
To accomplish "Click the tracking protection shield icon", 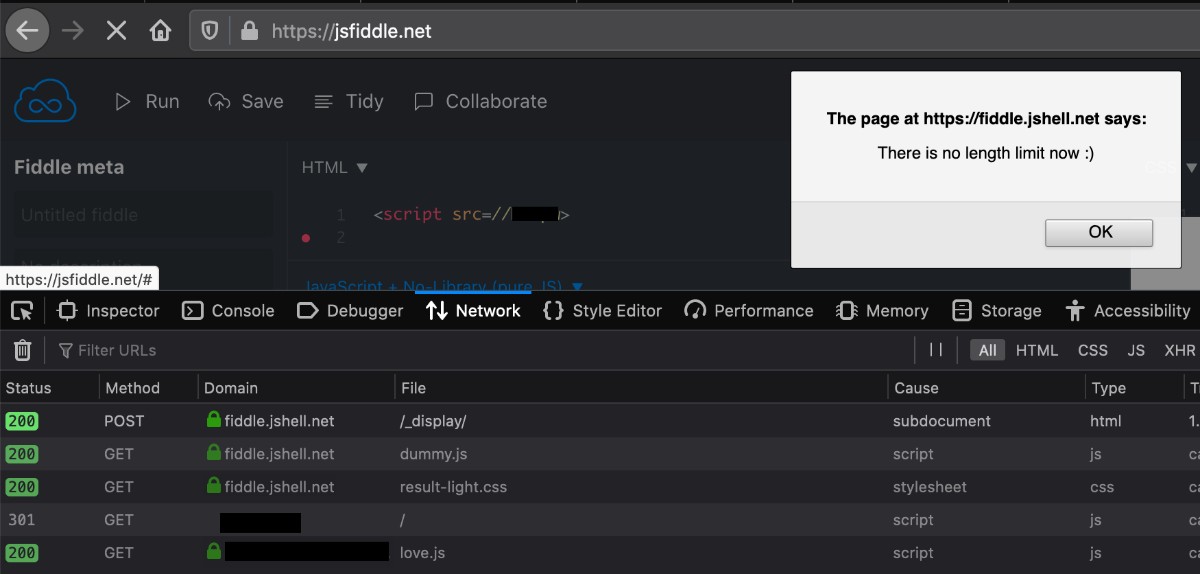I will tap(210, 31).
